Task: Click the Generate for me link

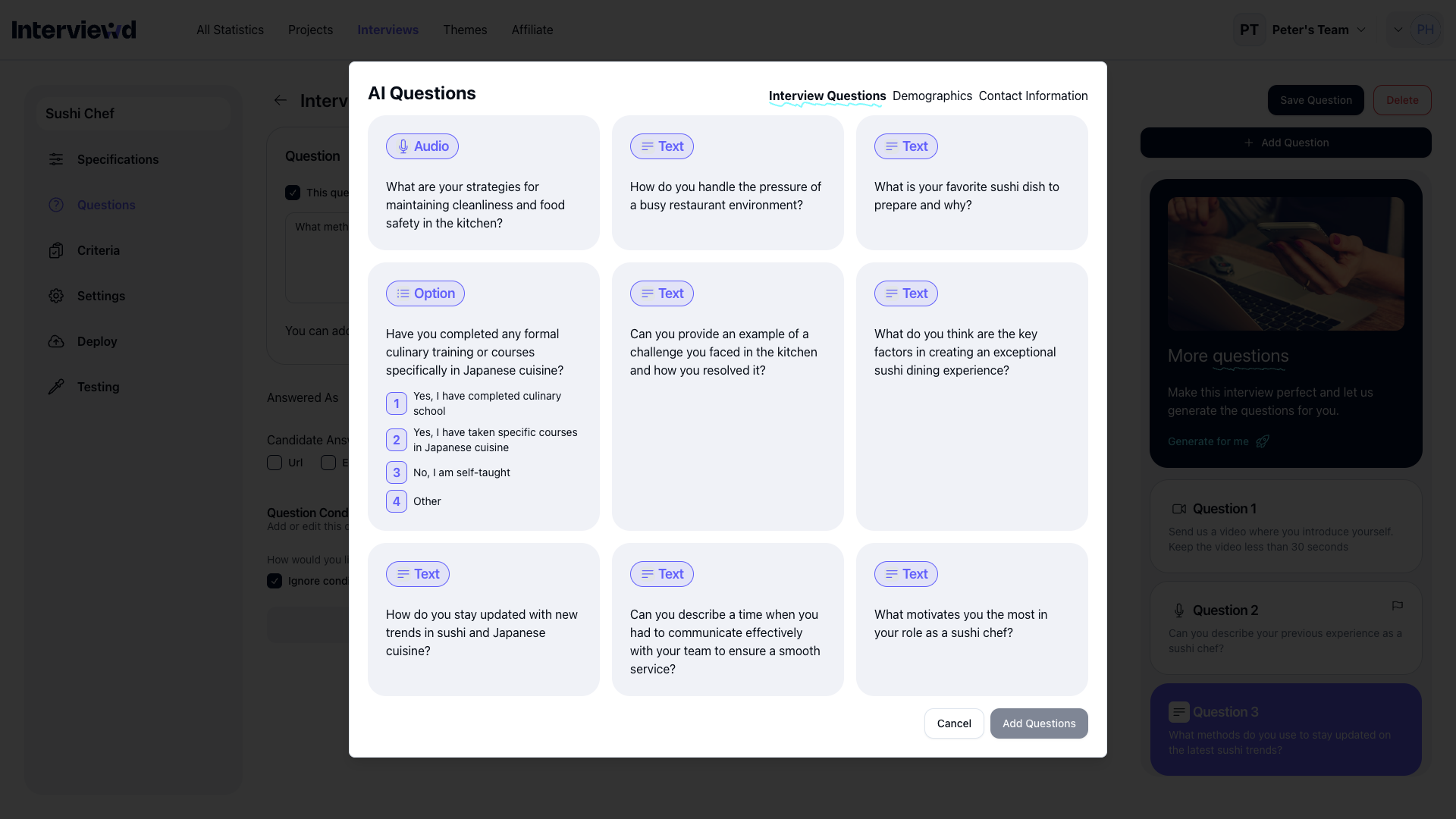Action: [x=1208, y=441]
